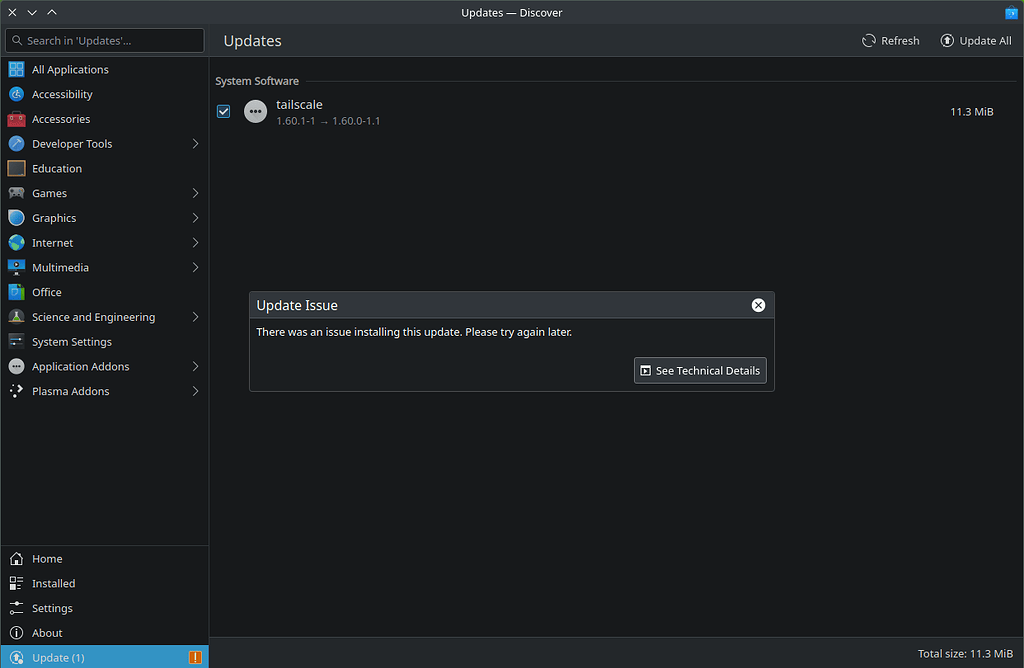Click the Accessories category icon
1024x668 pixels.
(x=16, y=119)
